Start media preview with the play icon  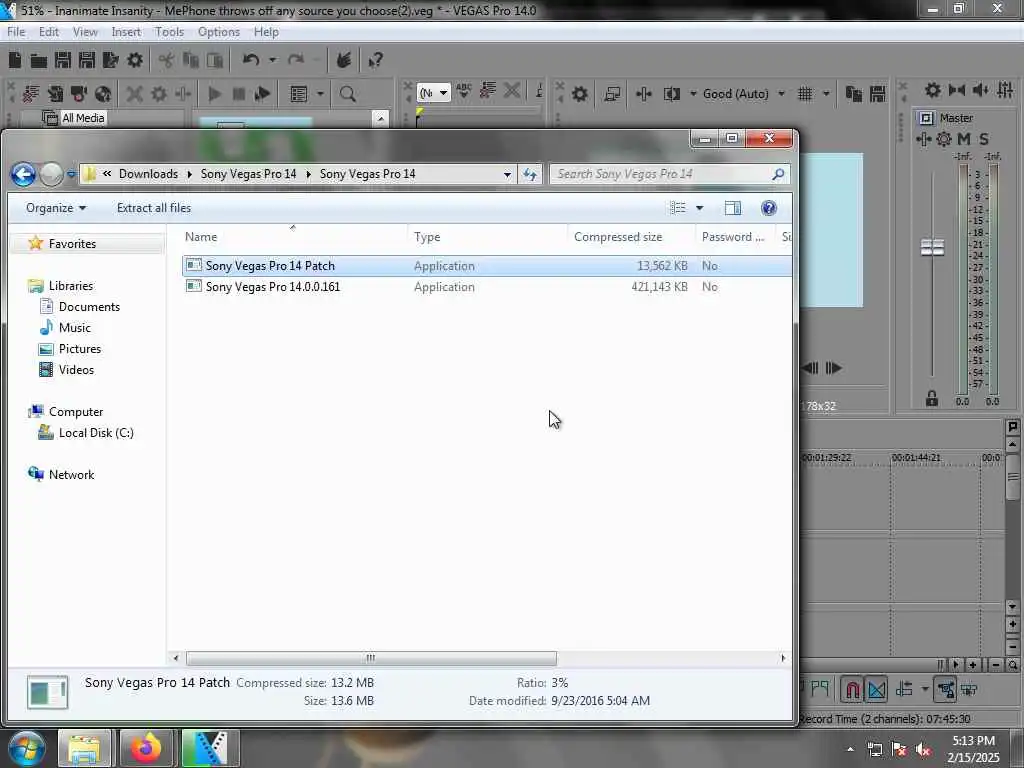(214, 93)
